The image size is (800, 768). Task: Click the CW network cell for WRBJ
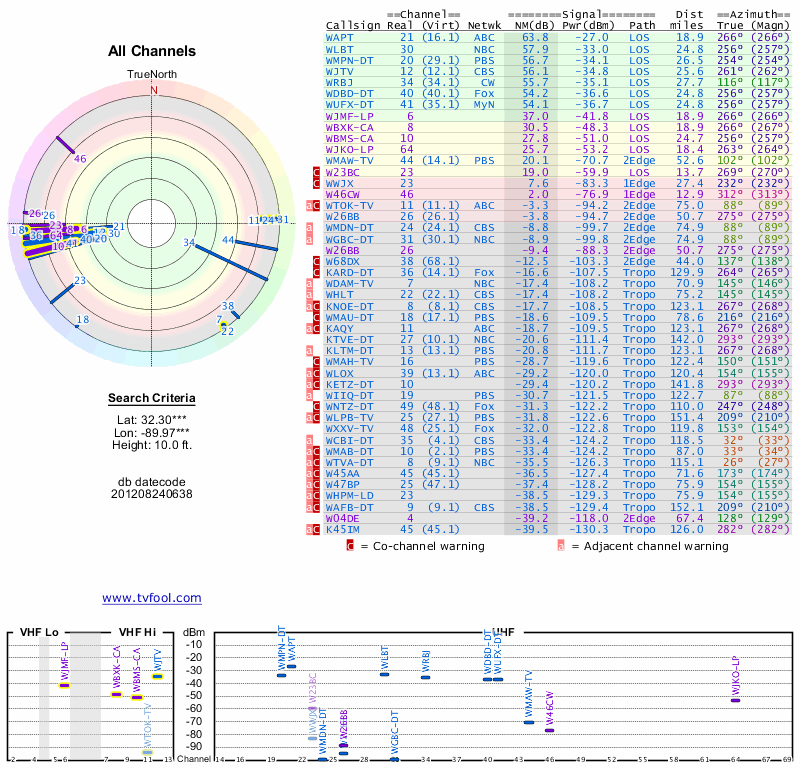pos(487,83)
